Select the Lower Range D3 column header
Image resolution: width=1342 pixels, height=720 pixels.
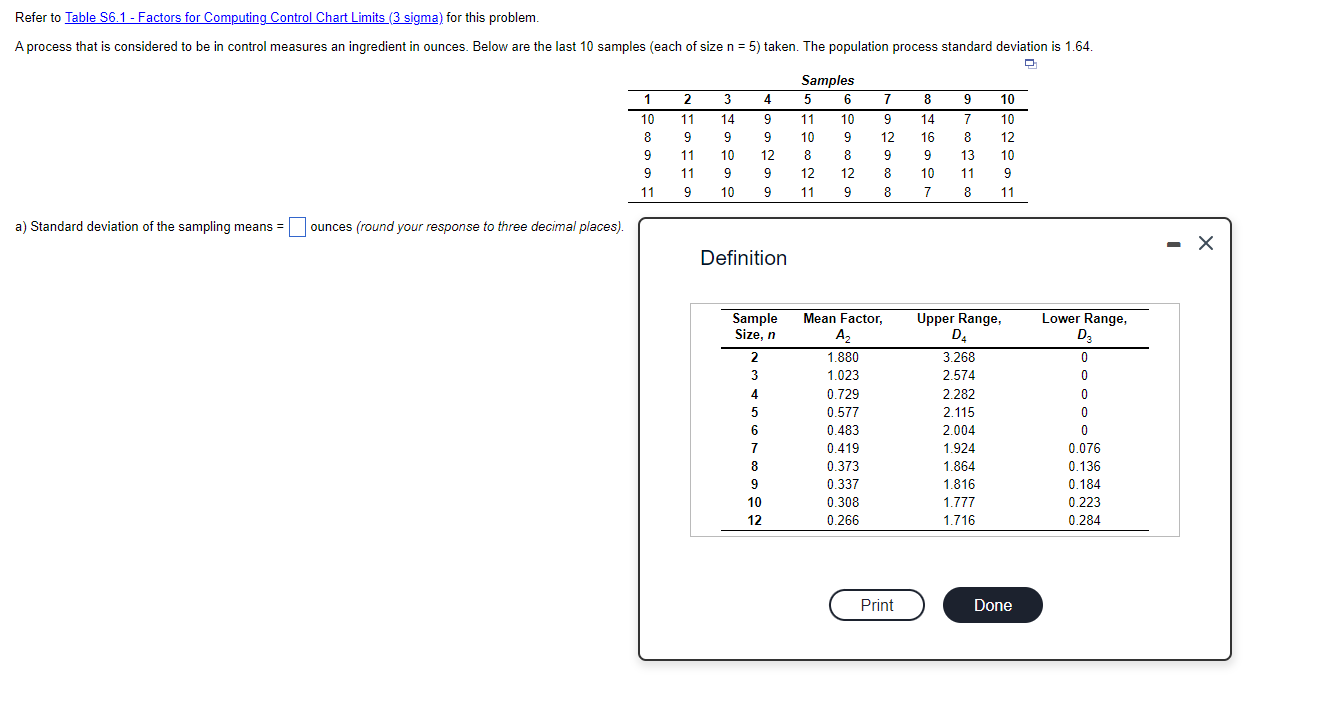pyautogui.click(x=1086, y=324)
